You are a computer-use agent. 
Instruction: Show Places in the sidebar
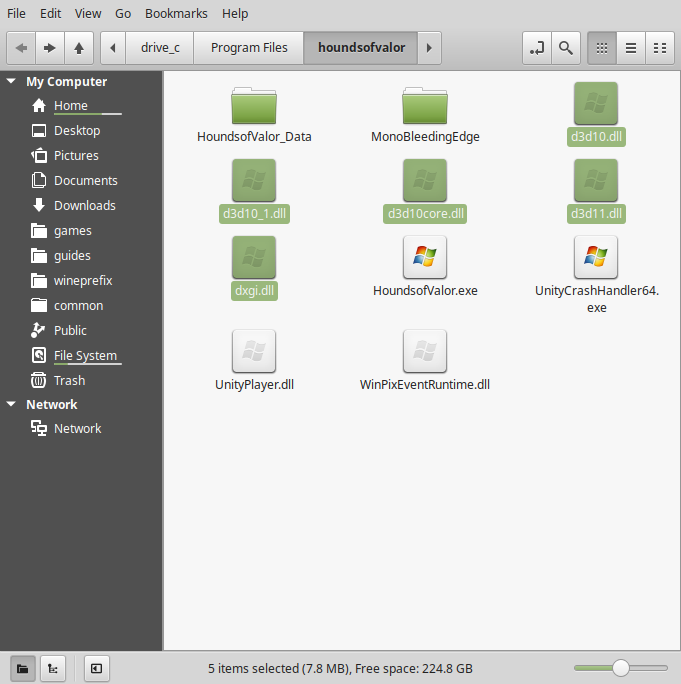click(23, 668)
